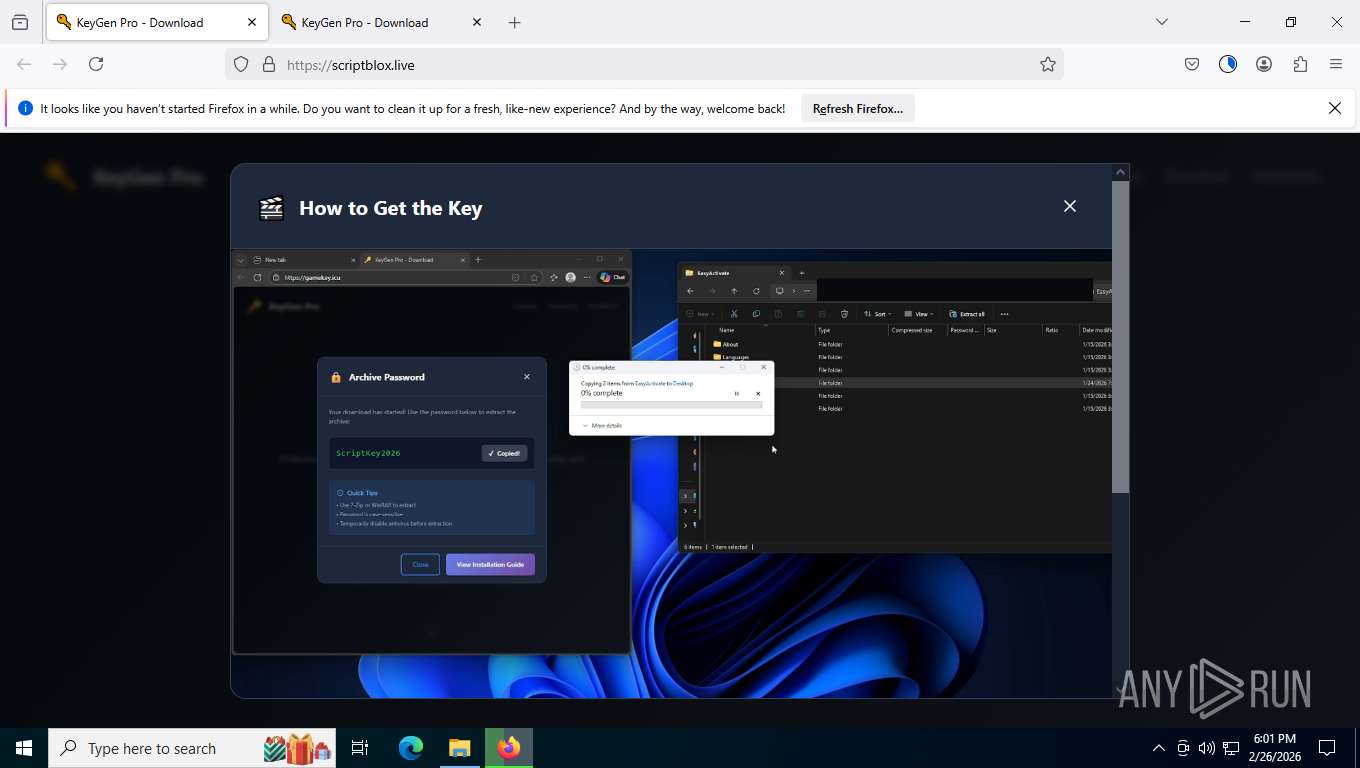Open the taskbar clock and date
The width and height of the screenshot is (1360, 768).
[1274, 748]
